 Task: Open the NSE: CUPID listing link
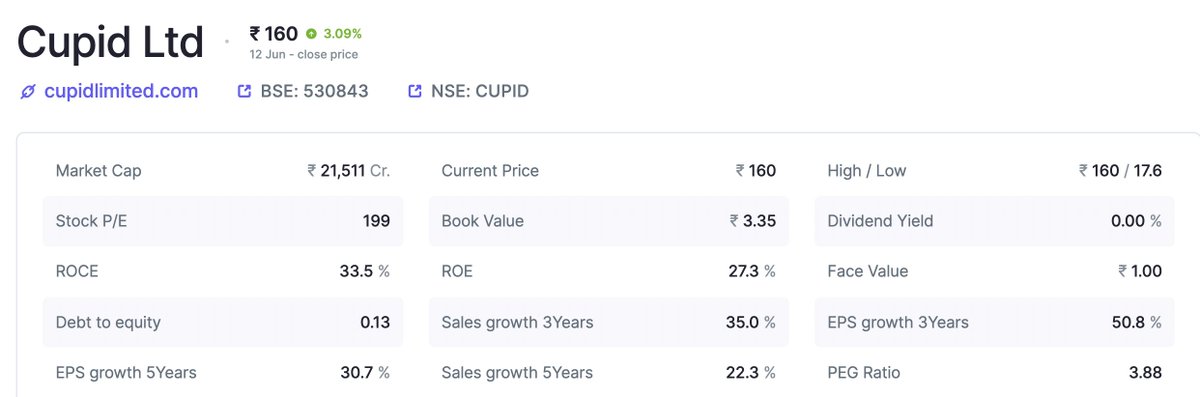click(x=480, y=92)
